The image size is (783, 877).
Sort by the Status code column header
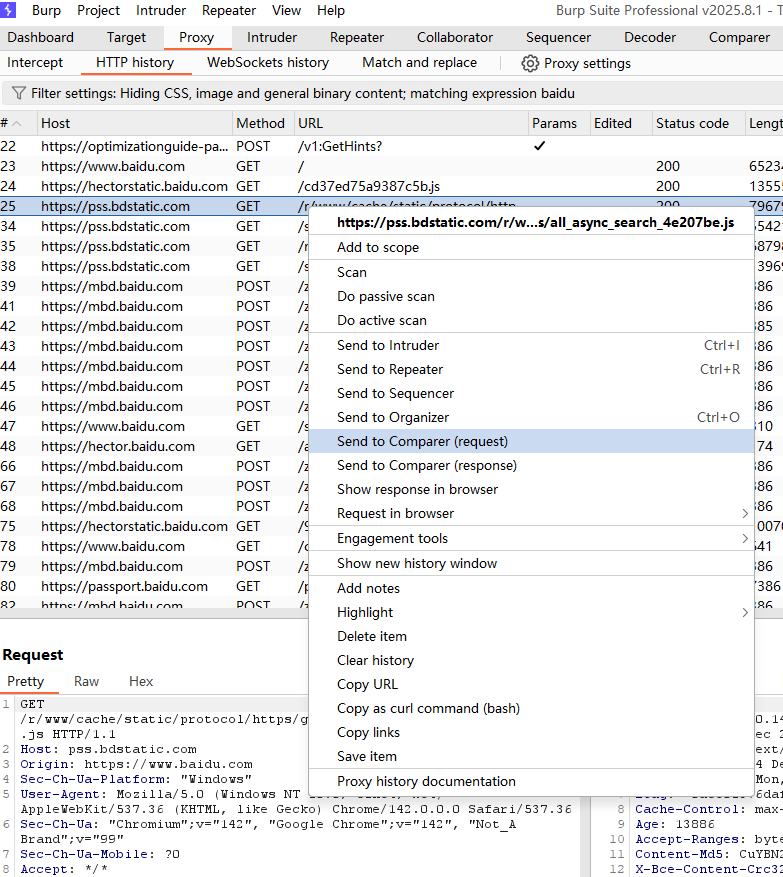(698, 124)
